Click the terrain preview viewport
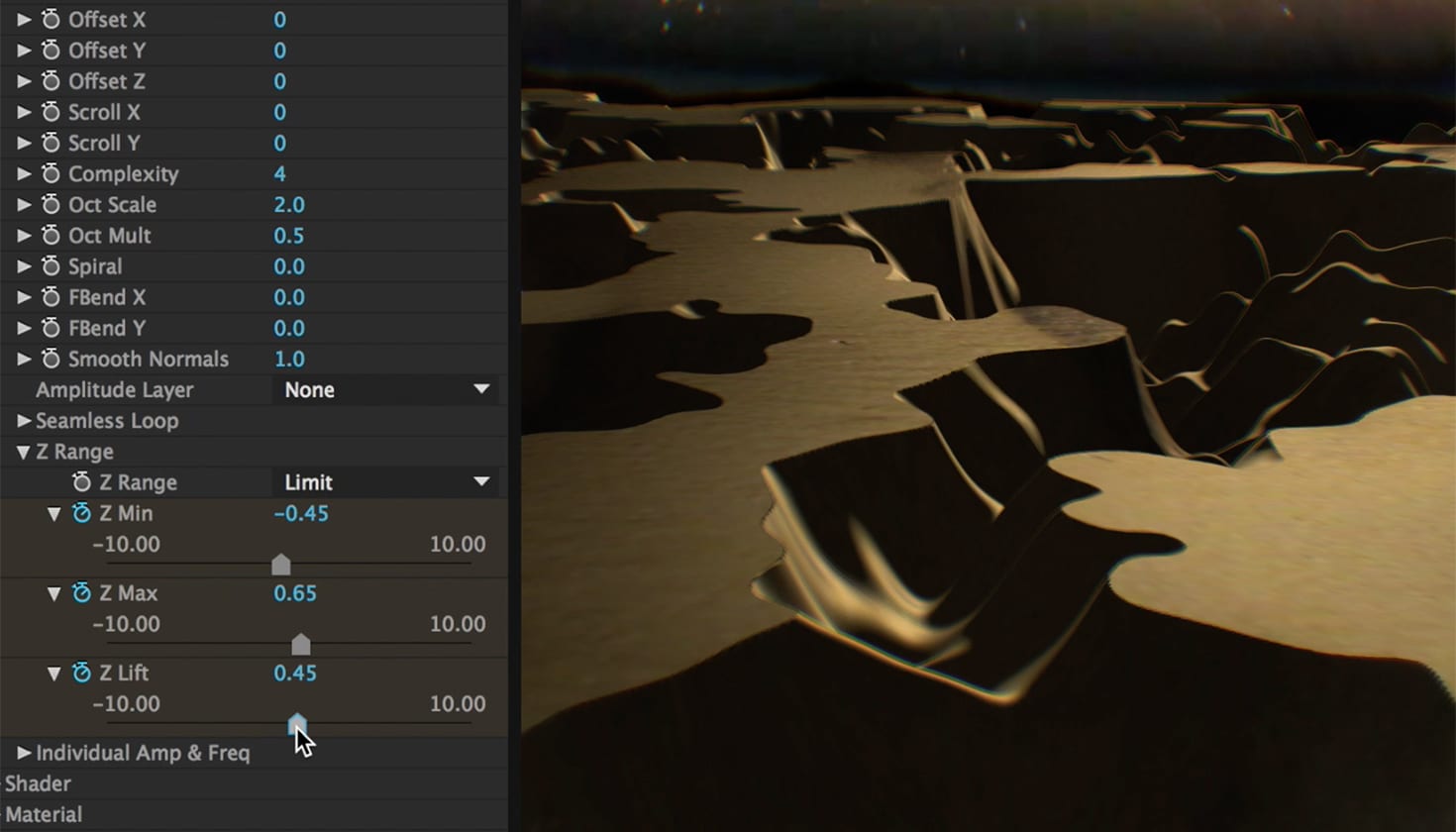 [986, 416]
